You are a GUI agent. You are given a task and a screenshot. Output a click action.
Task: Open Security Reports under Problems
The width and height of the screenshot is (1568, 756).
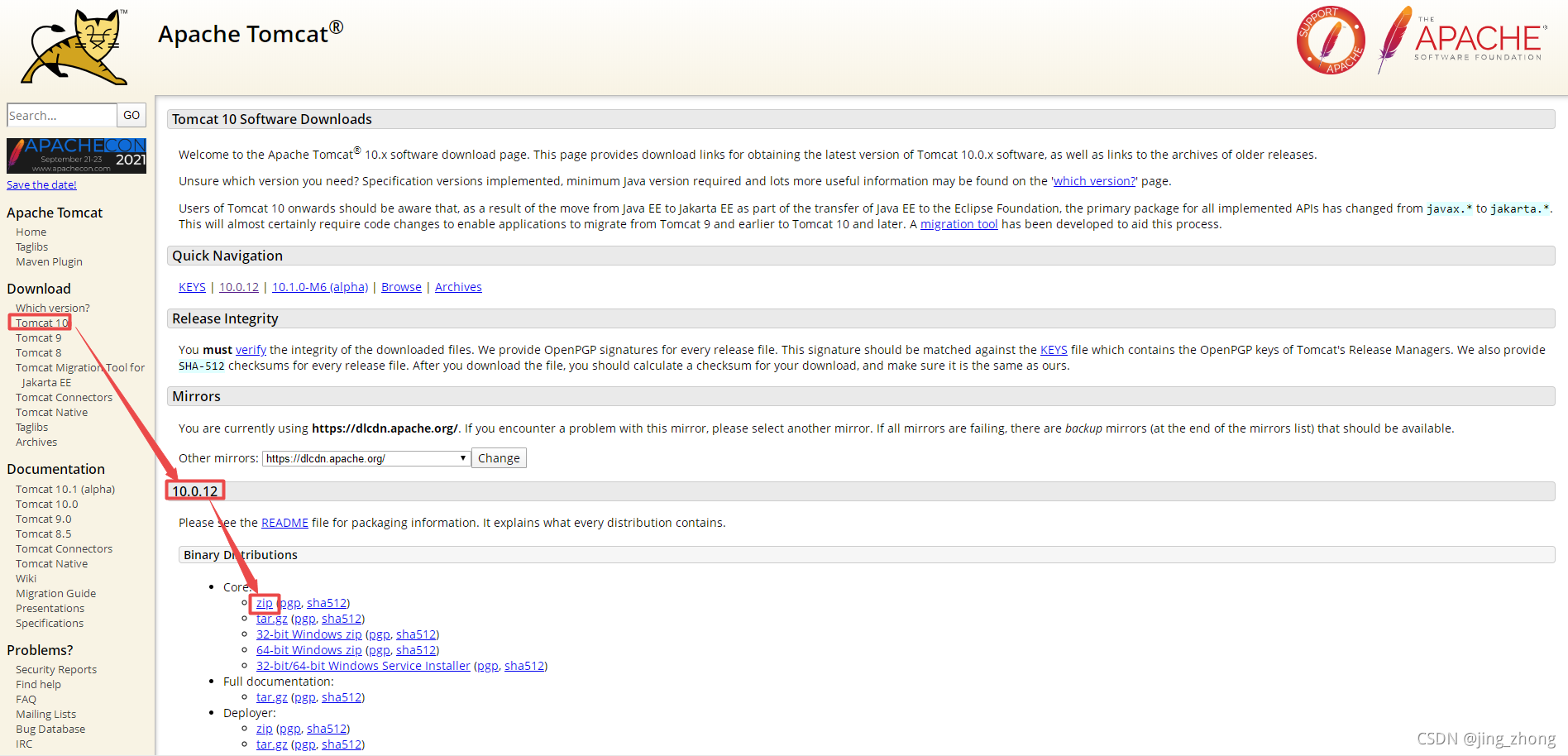(x=56, y=670)
